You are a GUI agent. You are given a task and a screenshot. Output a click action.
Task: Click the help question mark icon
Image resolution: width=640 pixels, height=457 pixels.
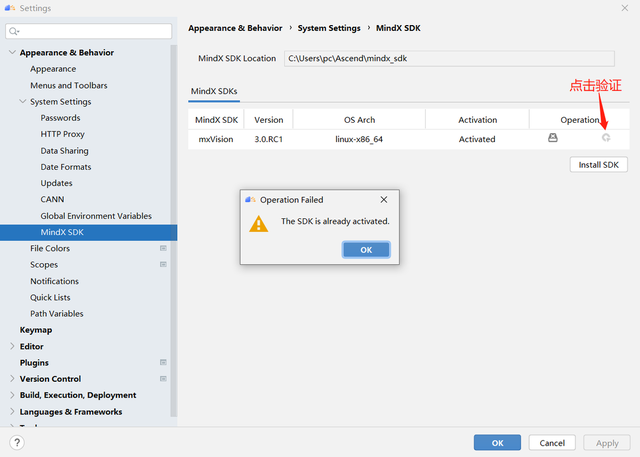[17, 442]
